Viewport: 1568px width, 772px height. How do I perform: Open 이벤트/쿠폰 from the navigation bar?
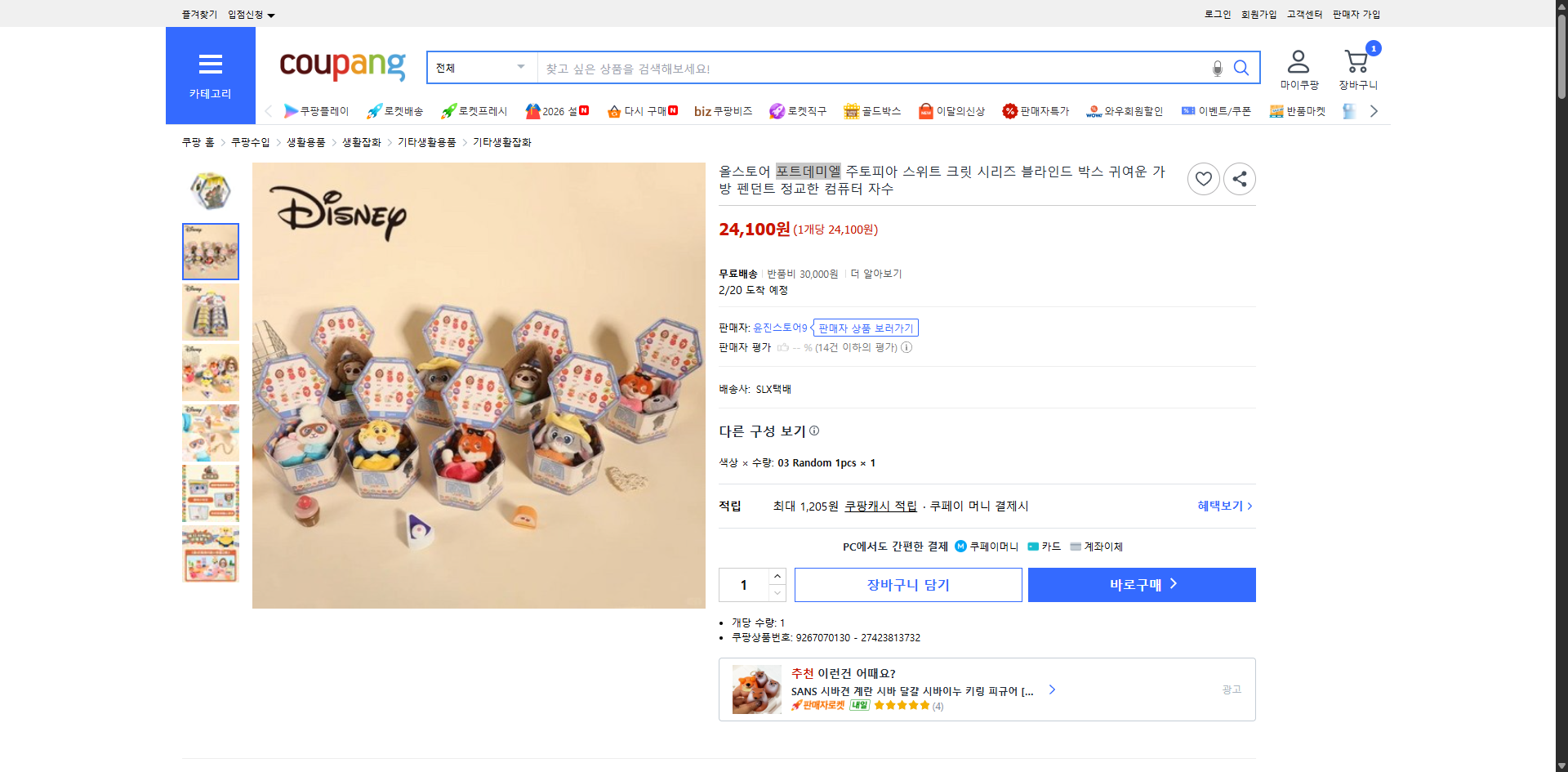[1216, 110]
